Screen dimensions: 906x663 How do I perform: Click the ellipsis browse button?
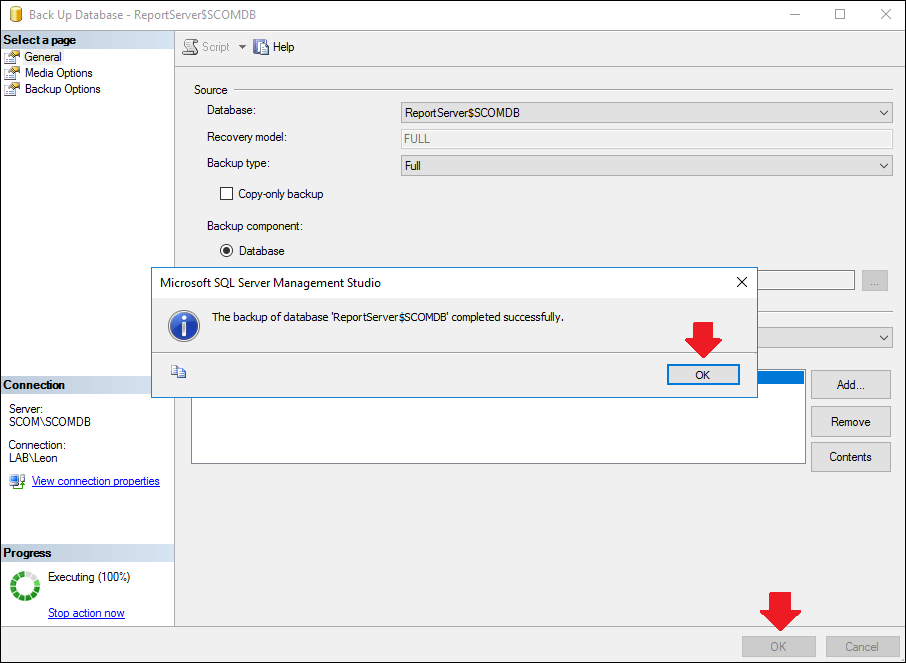pos(875,280)
